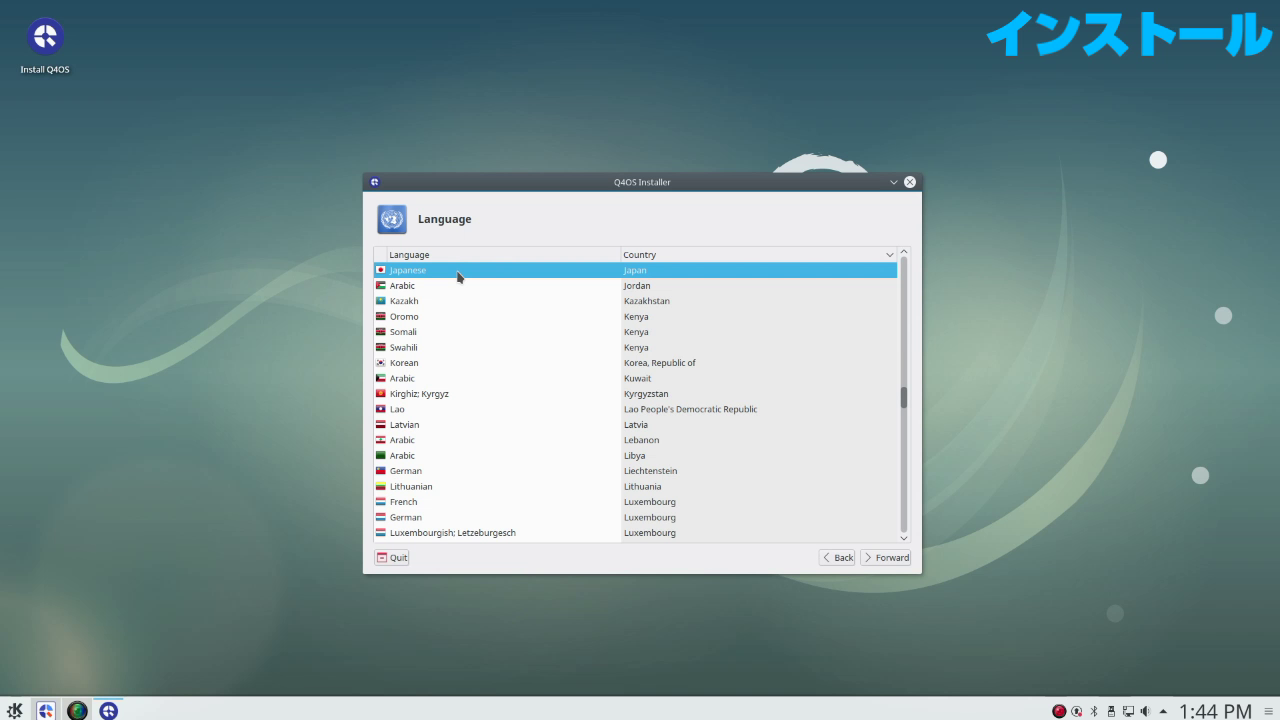1280x720 pixels.
Task: Click the red record tray icon
Action: [x=1059, y=711]
